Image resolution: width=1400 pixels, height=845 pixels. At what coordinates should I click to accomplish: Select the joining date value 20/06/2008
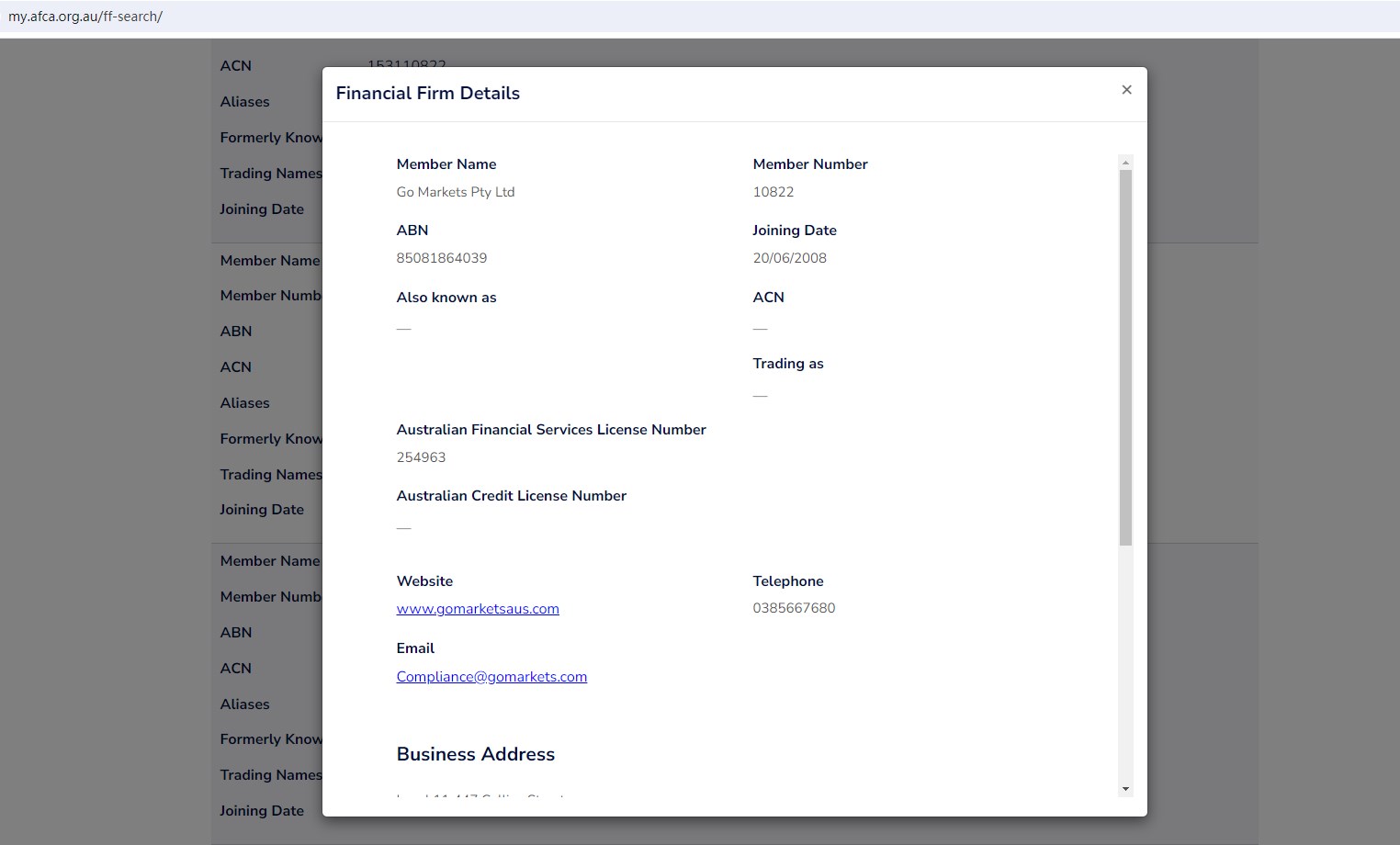(x=790, y=258)
